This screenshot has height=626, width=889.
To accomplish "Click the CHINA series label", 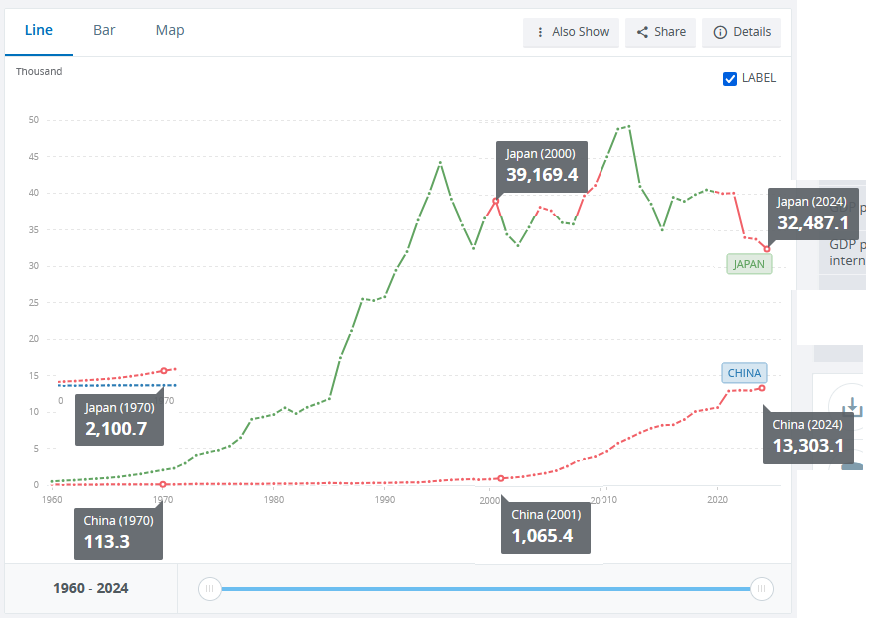I will click(744, 373).
